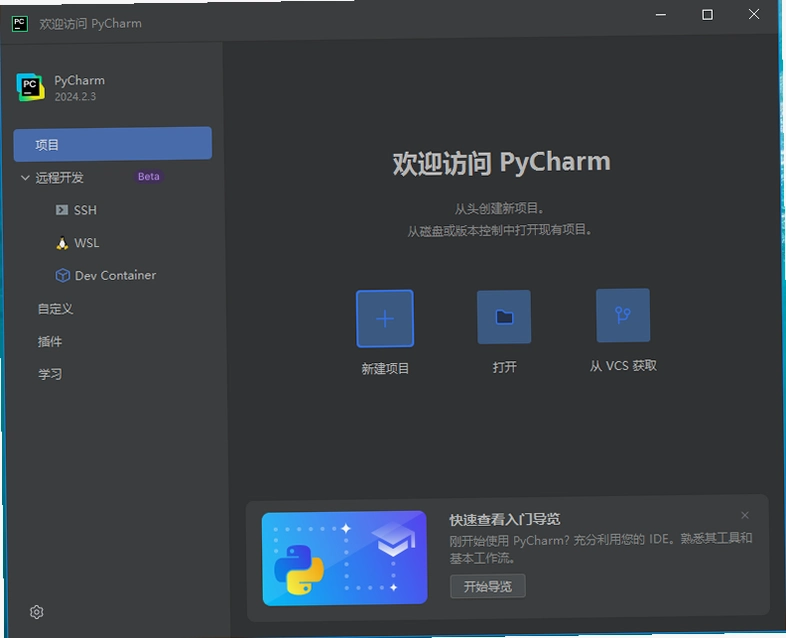Viewport: 786px width, 638px height.
Task: Collapse the 远程开发 section
Action: pos(25,177)
